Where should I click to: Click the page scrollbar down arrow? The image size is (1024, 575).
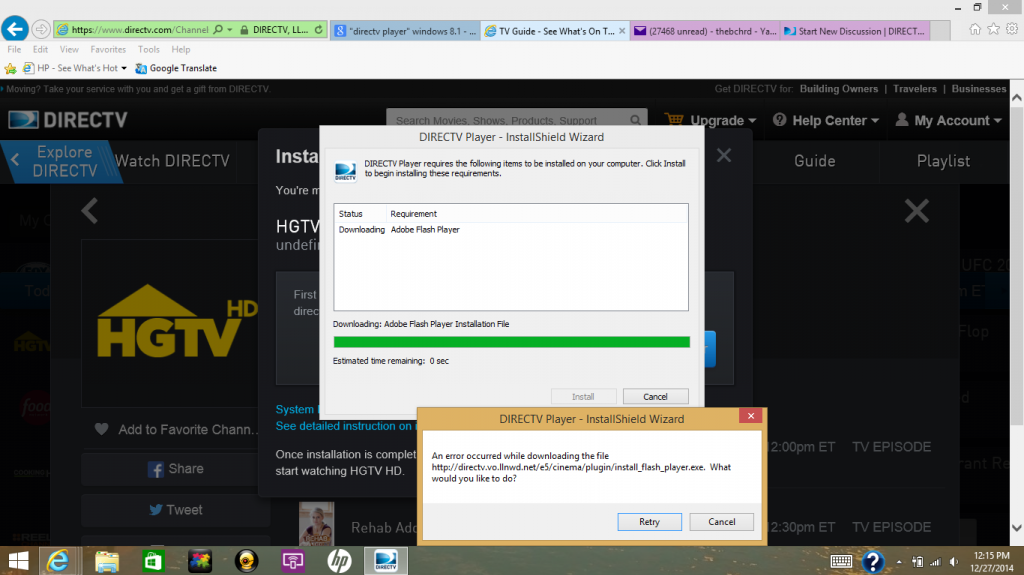(x=1016, y=528)
